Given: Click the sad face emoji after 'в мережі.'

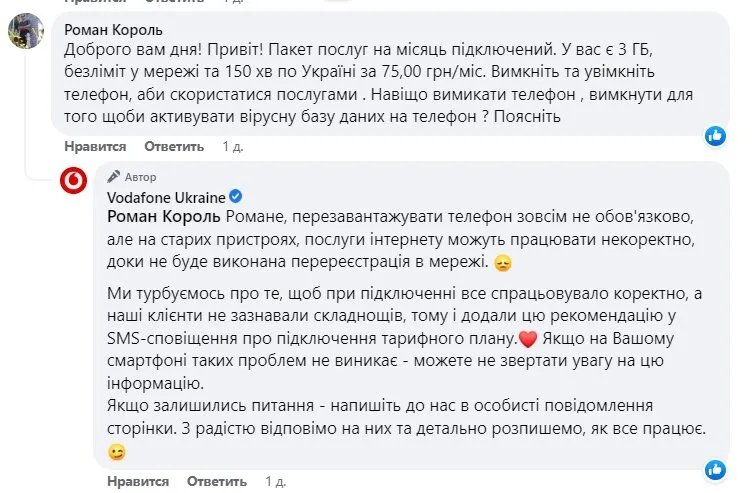Looking at the screenshot, I should [x=503, y=264].
